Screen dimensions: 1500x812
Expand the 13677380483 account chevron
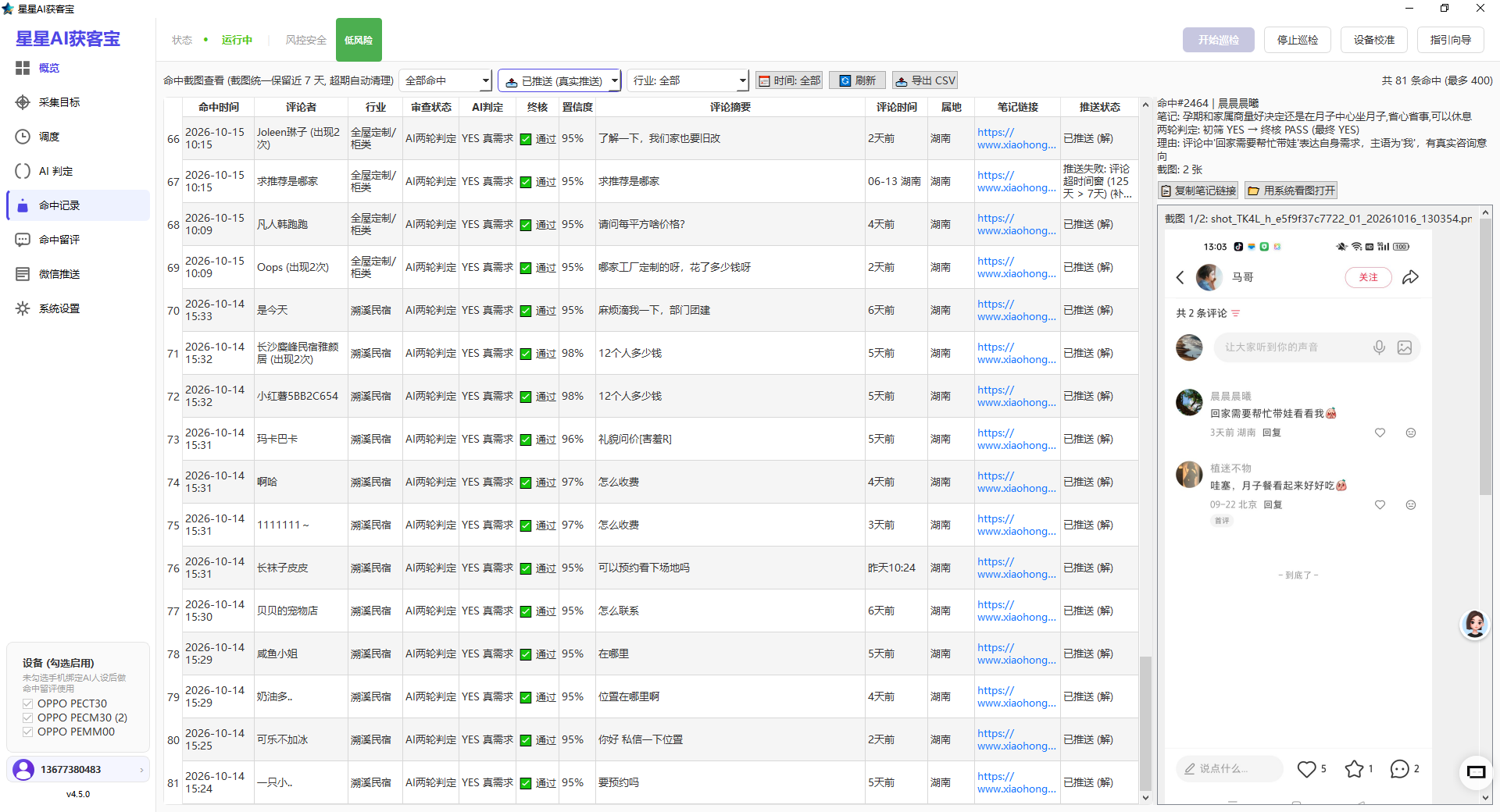tap(141, 770)
